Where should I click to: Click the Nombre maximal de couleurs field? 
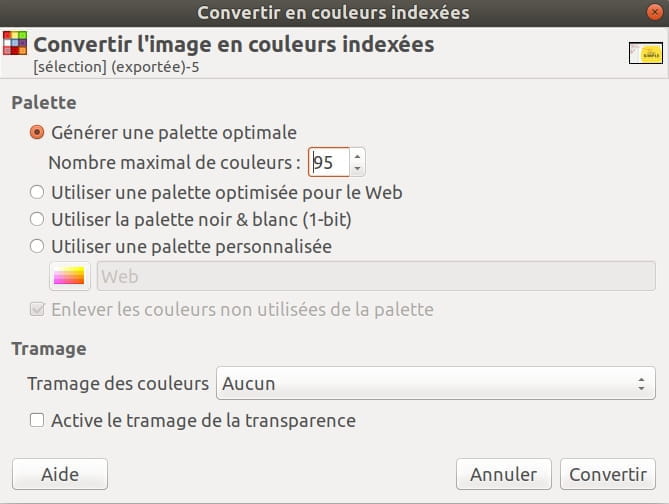coord(329,162)
